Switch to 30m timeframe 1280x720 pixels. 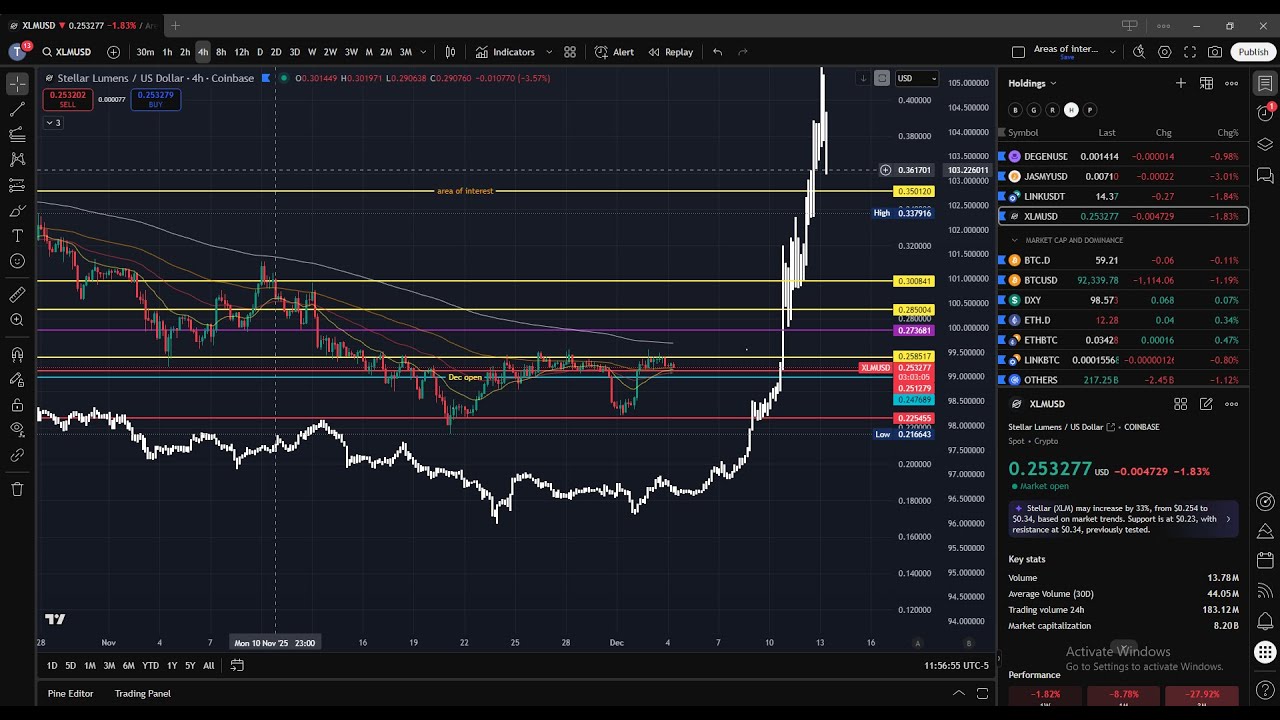coord(145,52)
